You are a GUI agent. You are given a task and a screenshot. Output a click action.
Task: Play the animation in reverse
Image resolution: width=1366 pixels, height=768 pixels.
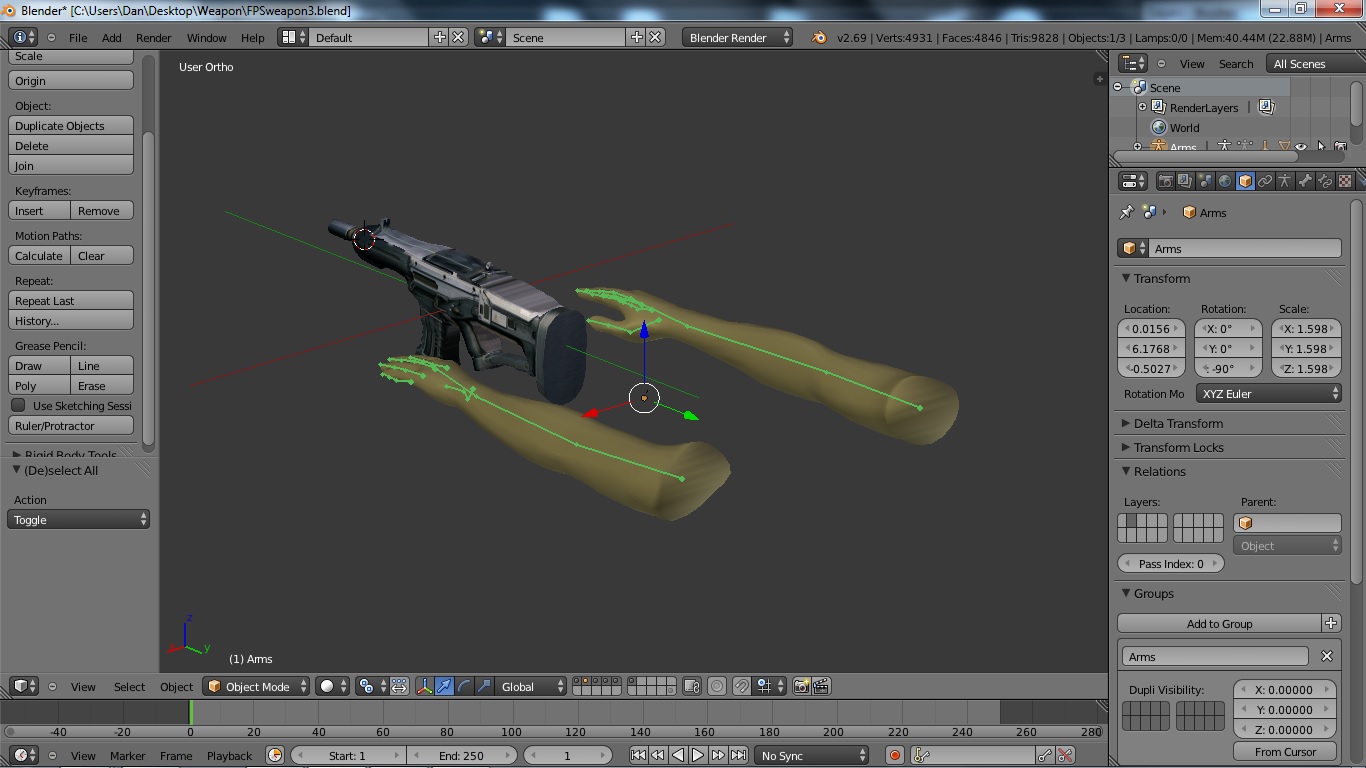pyautogui.click(x=678, y=755)
